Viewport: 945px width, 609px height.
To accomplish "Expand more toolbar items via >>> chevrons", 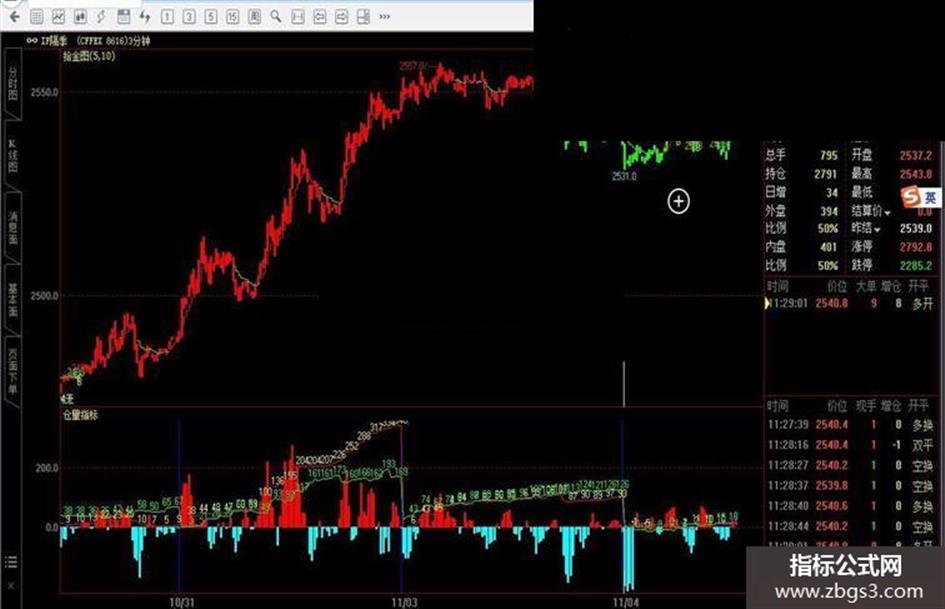I will coord(385,17).
